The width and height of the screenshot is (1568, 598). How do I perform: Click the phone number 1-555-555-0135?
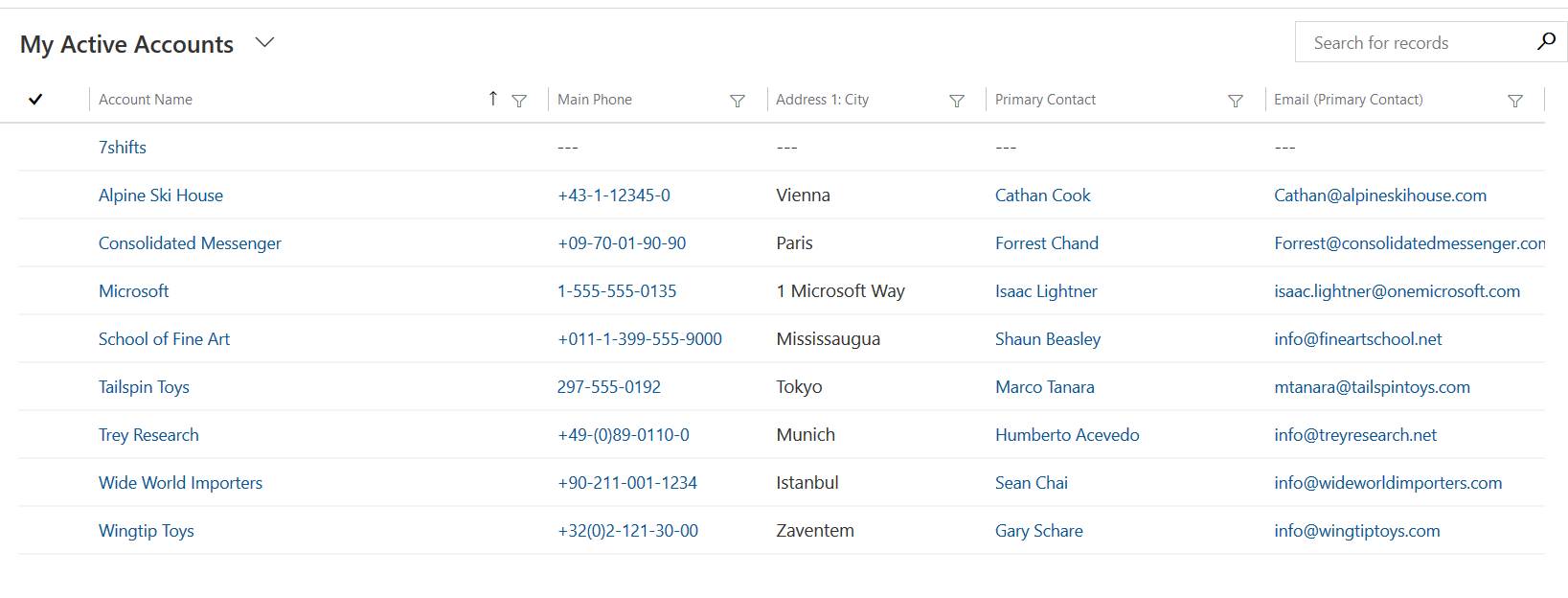coord(617,291)
